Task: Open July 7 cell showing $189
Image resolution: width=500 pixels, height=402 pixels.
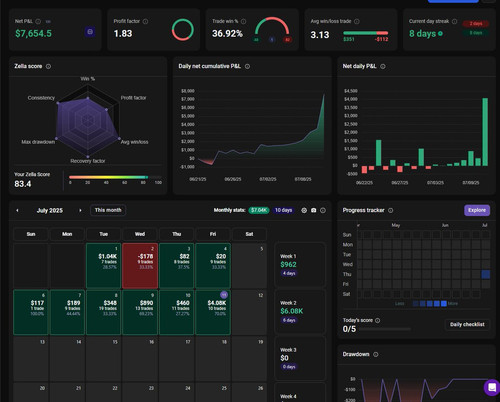Action: coord(67,312)
